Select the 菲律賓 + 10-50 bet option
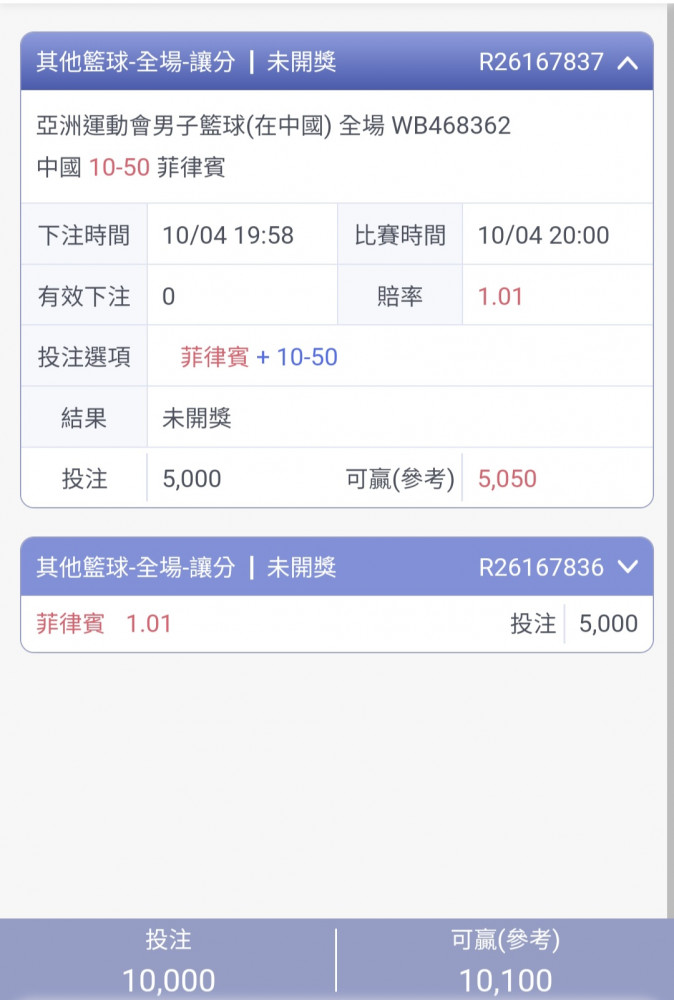Image resolution: width=674 pixels, height=1000 pixels. [x=259, y=357]
